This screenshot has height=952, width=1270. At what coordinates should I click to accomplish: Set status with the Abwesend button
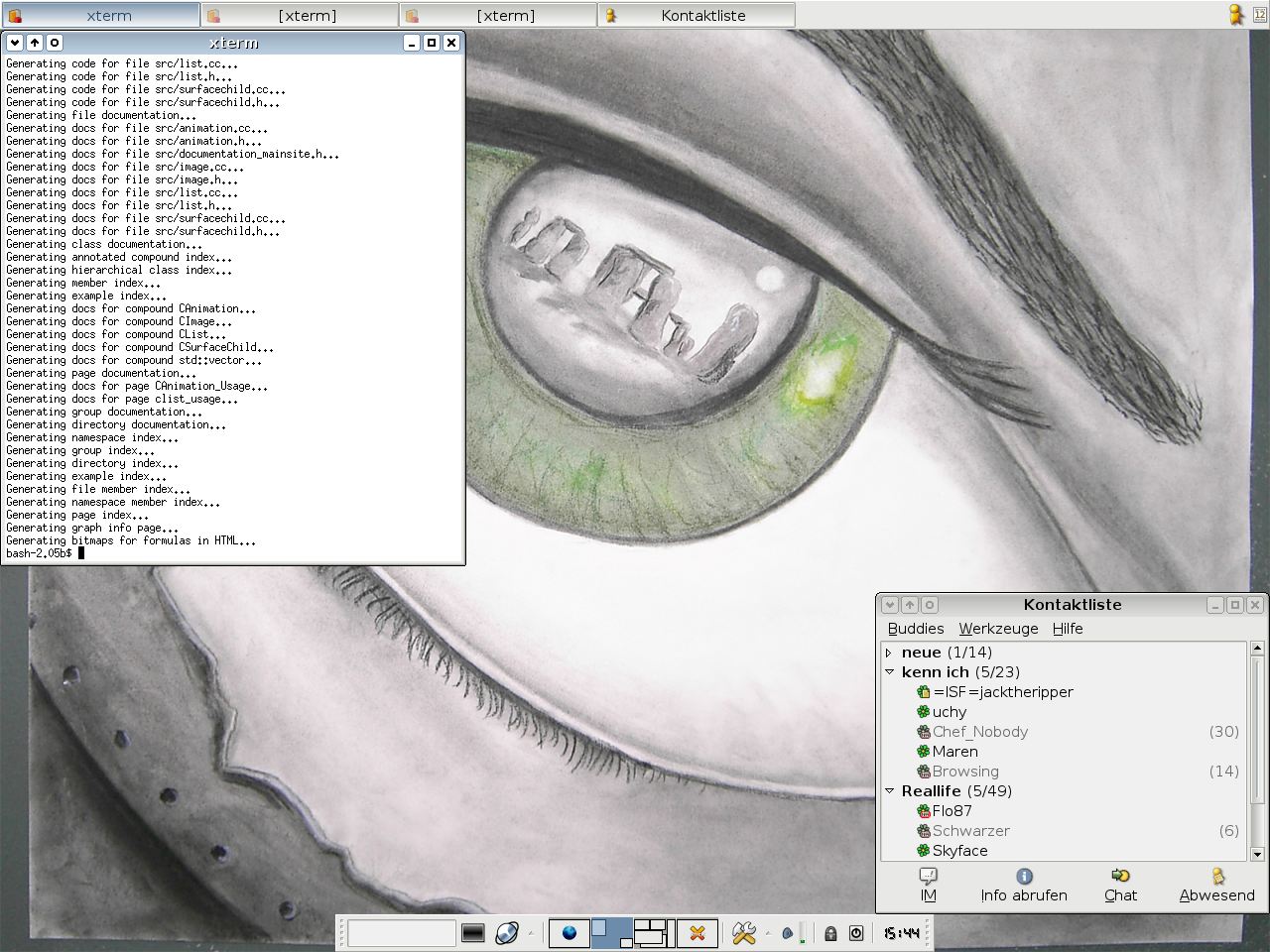[x=1216, y=885]
